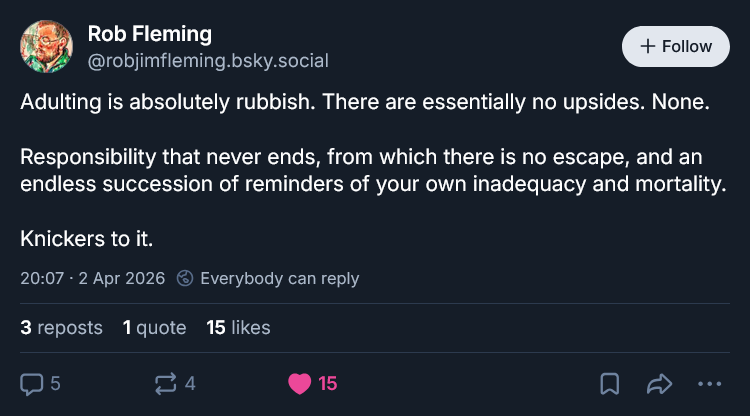View the list of 3 reposts
This screenshot has height=416, width=750.
(61, 327)
